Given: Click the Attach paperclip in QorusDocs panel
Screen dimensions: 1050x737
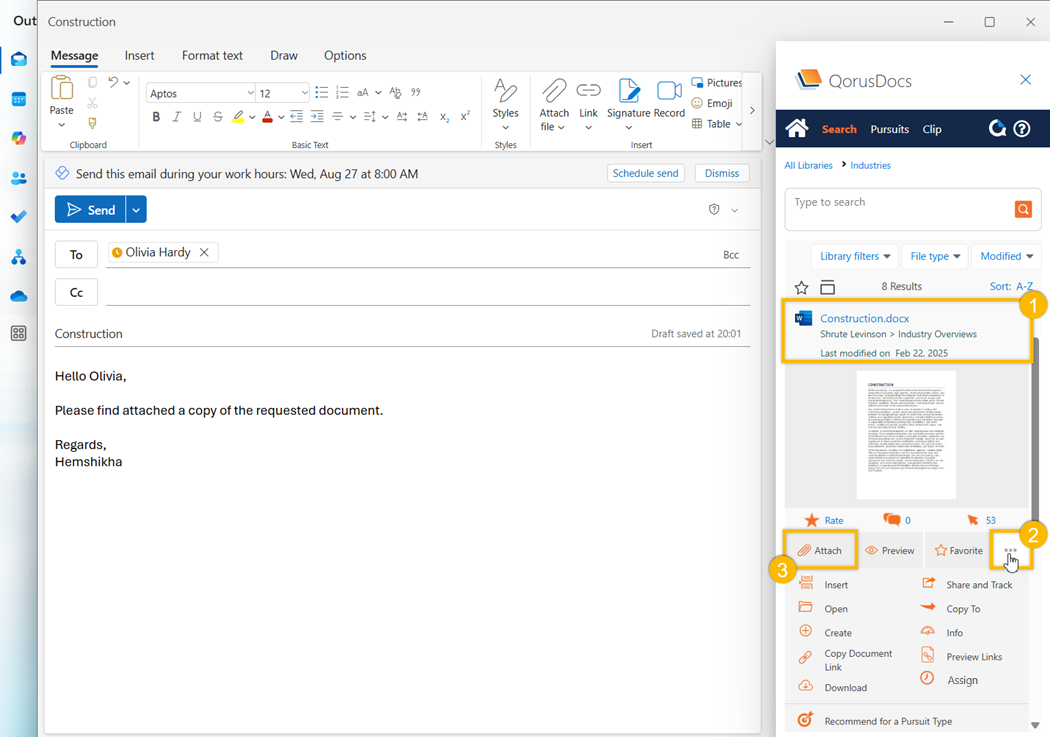Looking at the screenshot, I should coord(819,551).
